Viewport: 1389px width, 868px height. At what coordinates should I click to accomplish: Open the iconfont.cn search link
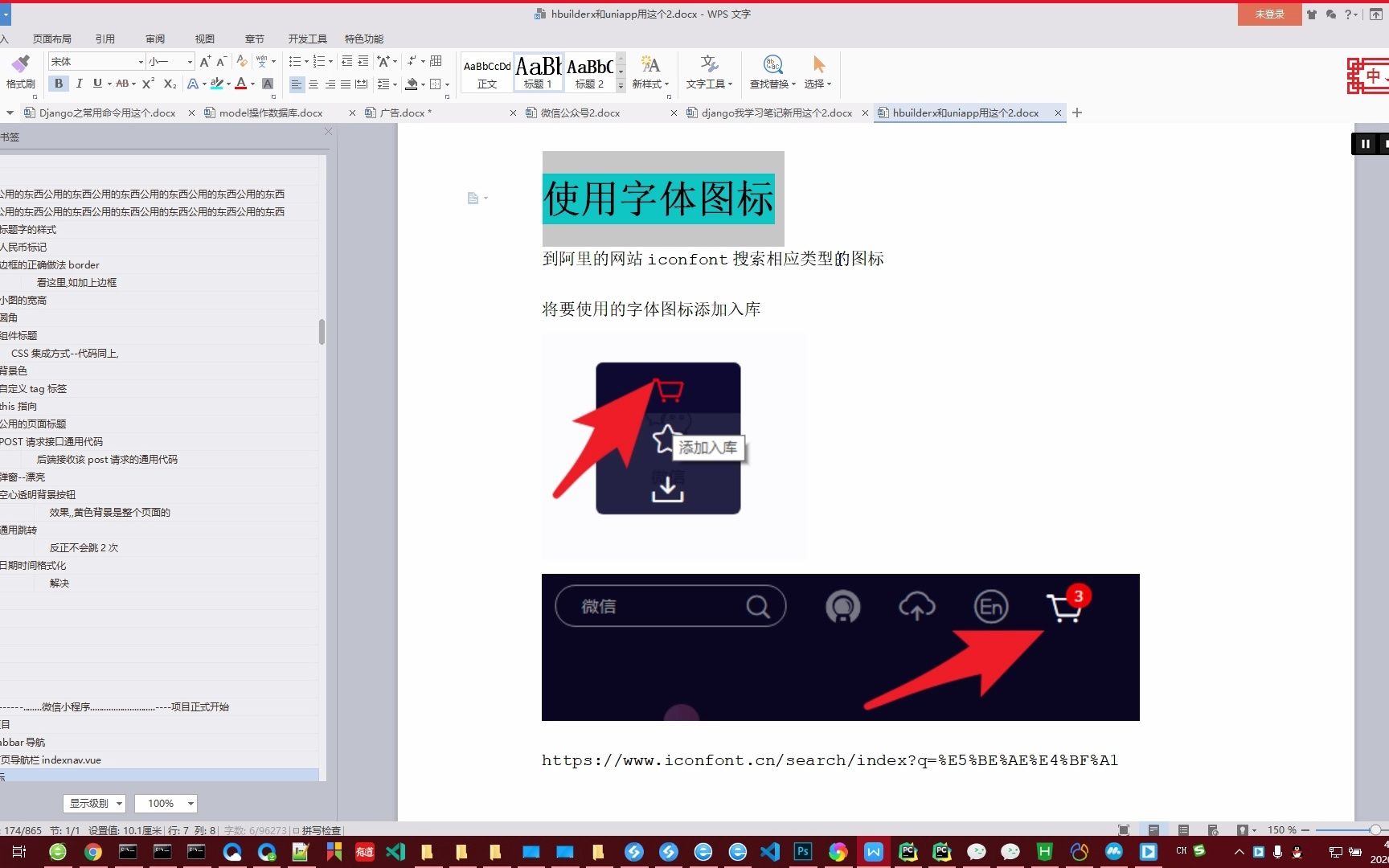[828, 759]
